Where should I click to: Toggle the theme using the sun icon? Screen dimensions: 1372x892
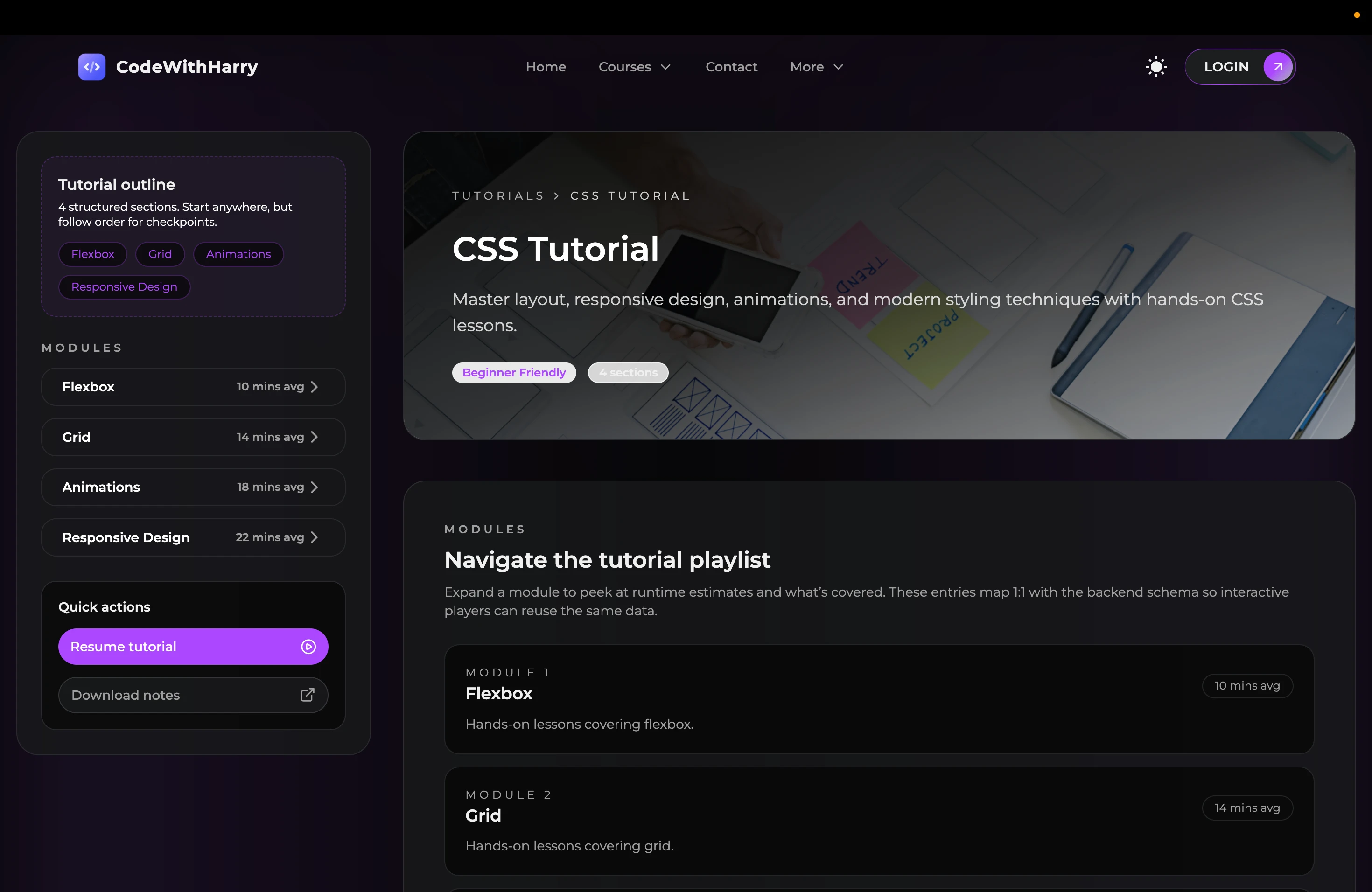[x=1156, y=66]
